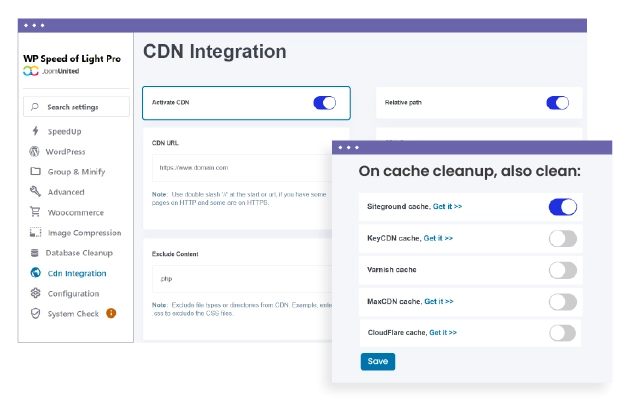Select Cdn Integration menu item
This screenshot has height=401, width=630.
tap(77, 273)
